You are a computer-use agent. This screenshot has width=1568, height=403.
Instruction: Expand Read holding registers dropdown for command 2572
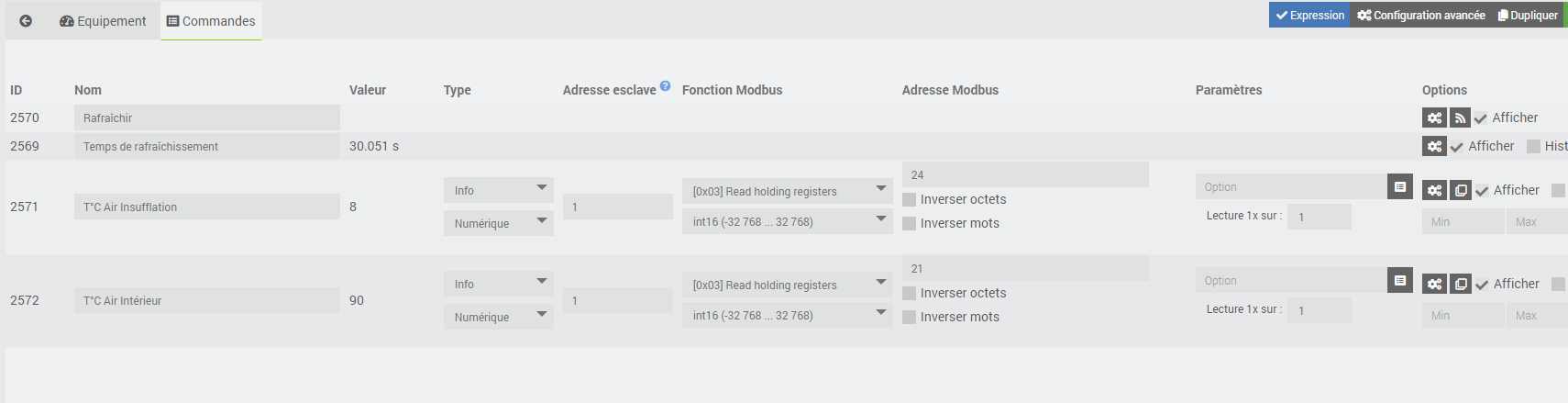pos(787,285)
